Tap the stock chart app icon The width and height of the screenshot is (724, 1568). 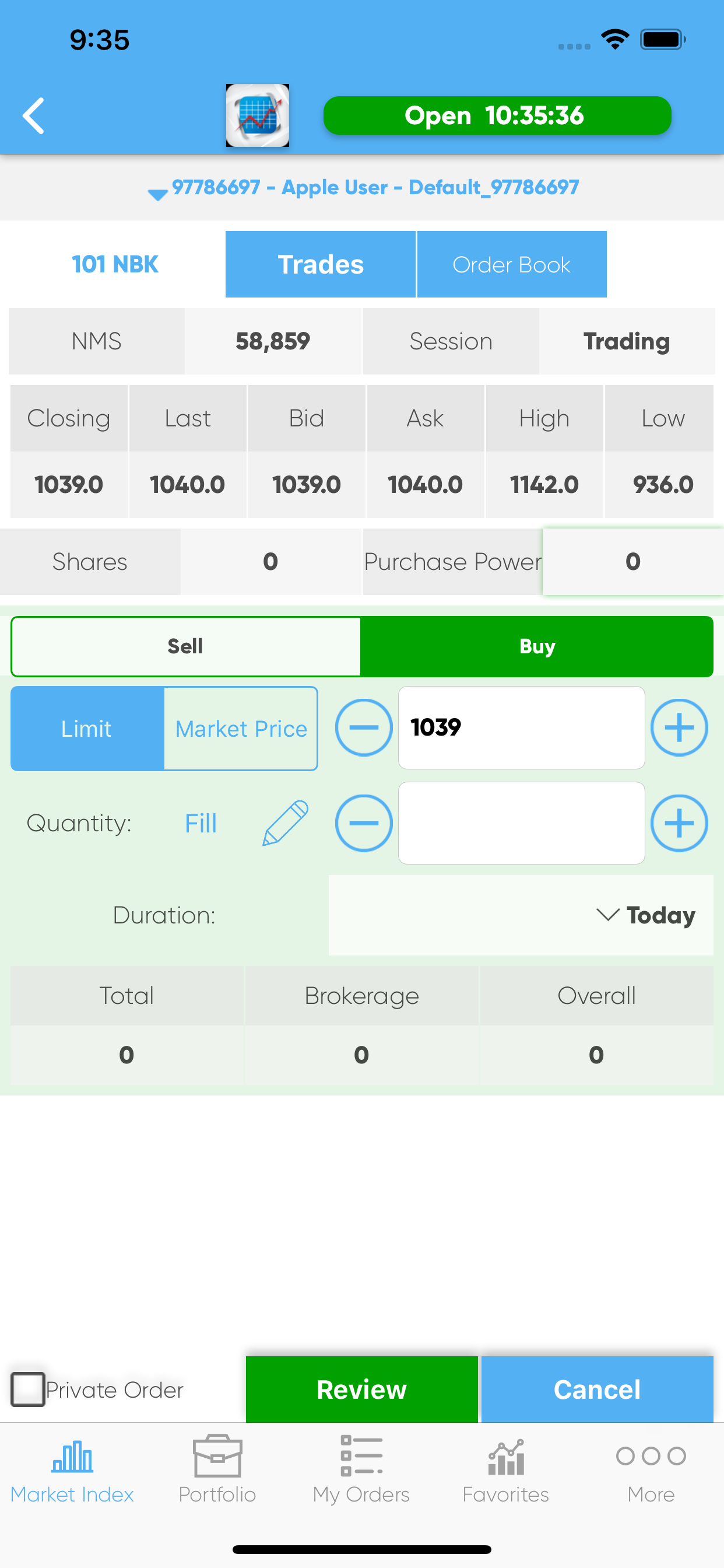(x=257, y=115)
